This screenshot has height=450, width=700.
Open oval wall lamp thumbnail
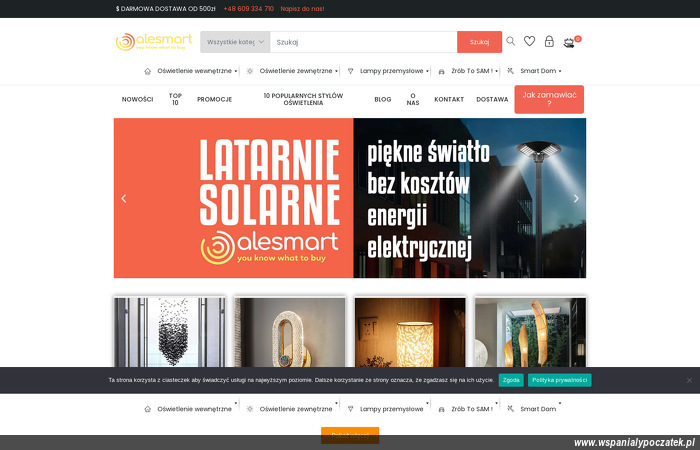coord(290,333)
